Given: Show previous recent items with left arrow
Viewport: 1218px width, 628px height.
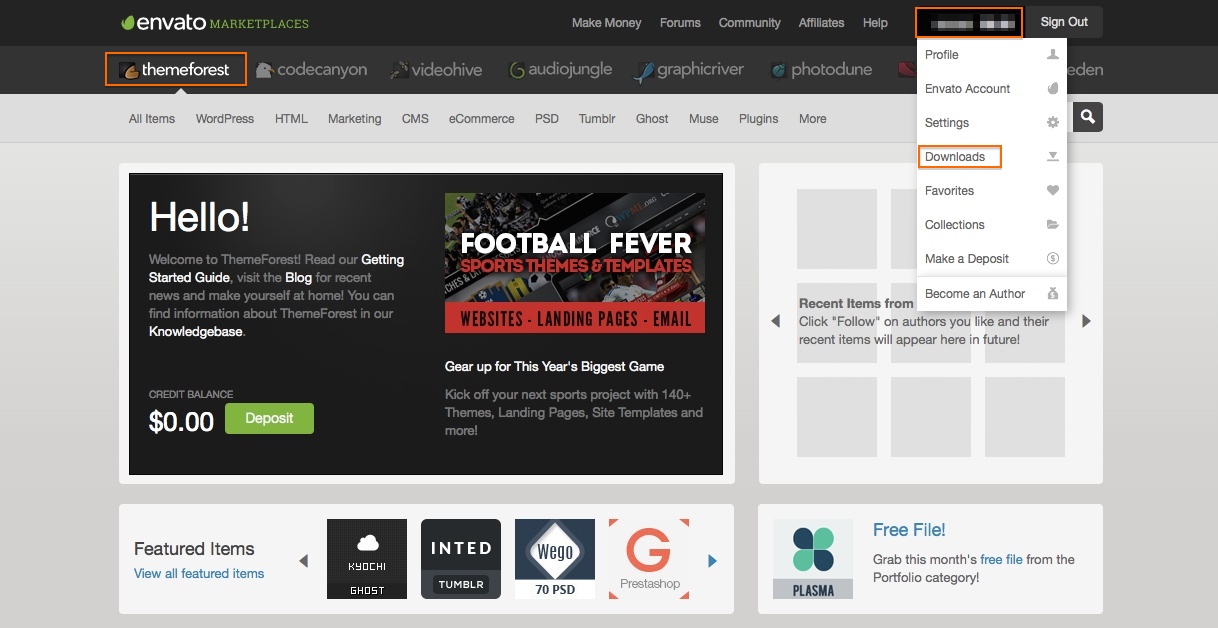Looking at the screenshot, I should tap(775, 321).
